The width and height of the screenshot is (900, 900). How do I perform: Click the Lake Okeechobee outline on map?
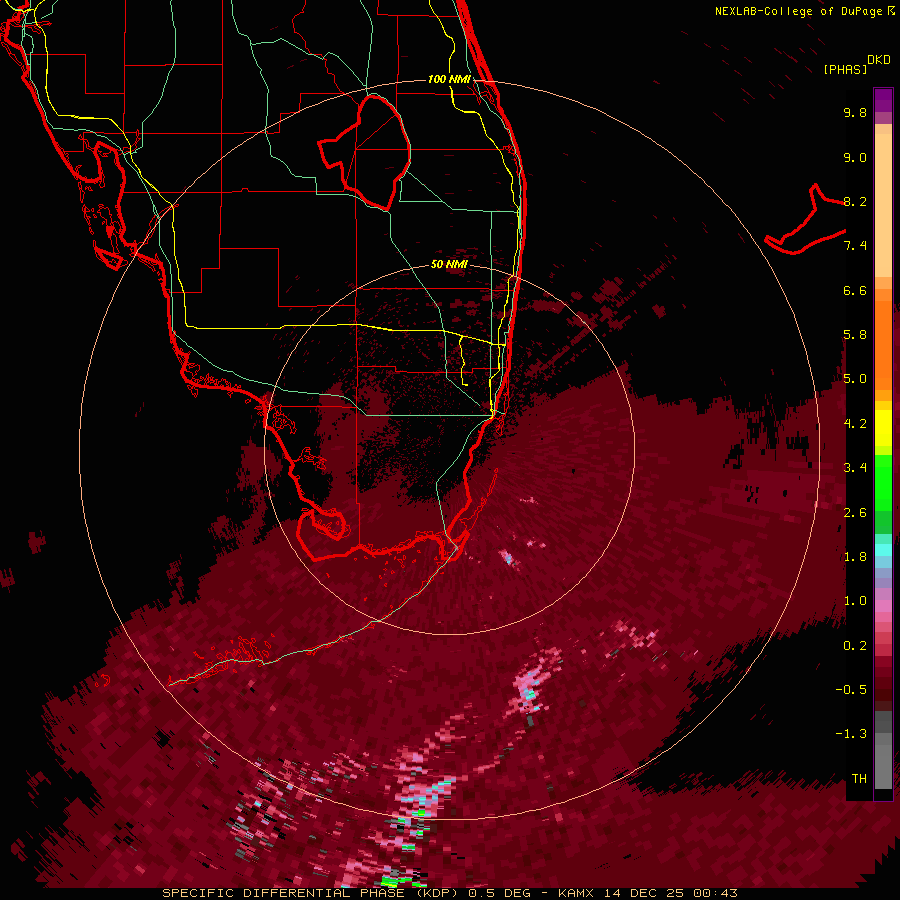(x=364, y=152)
